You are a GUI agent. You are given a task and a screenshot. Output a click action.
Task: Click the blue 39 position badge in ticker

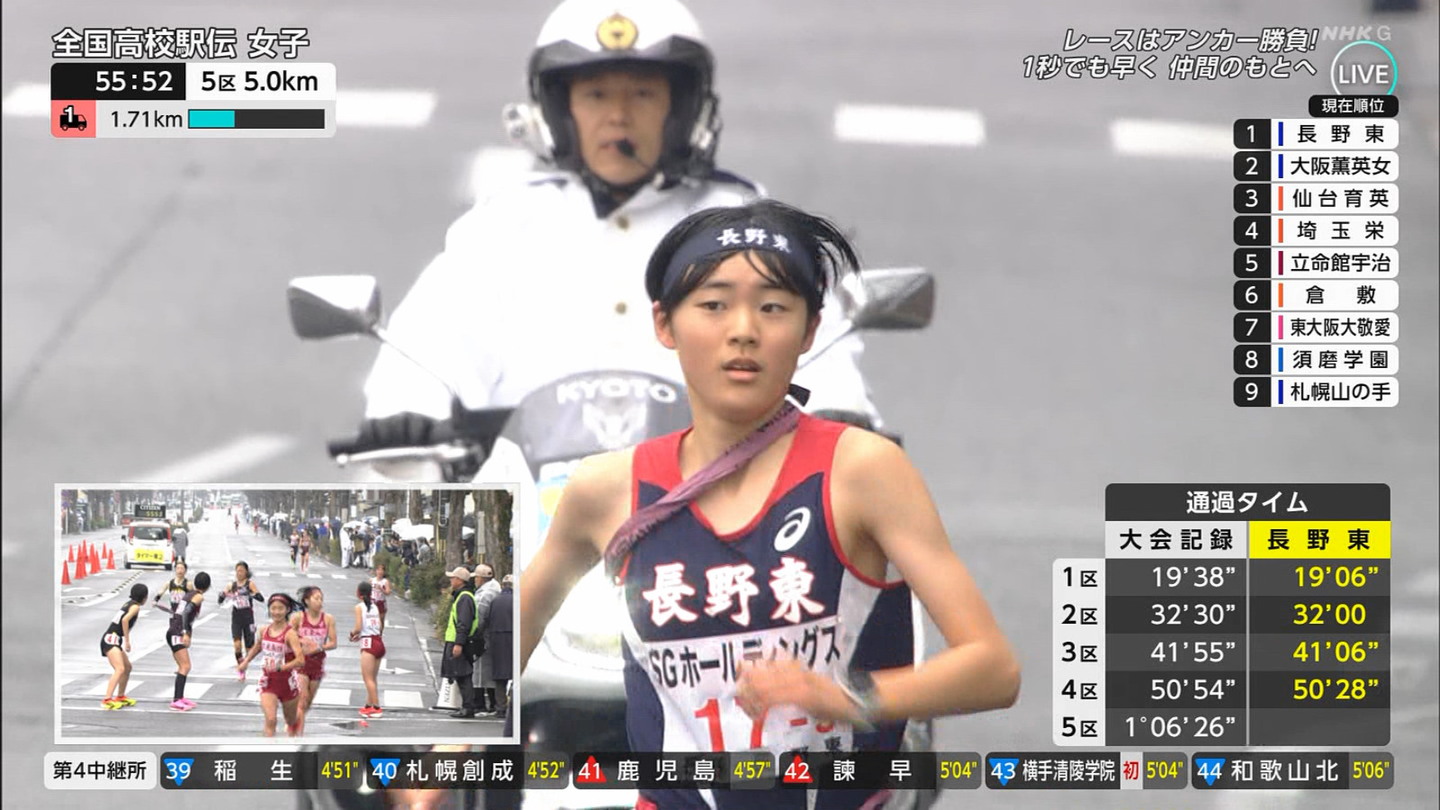(178, 771)
